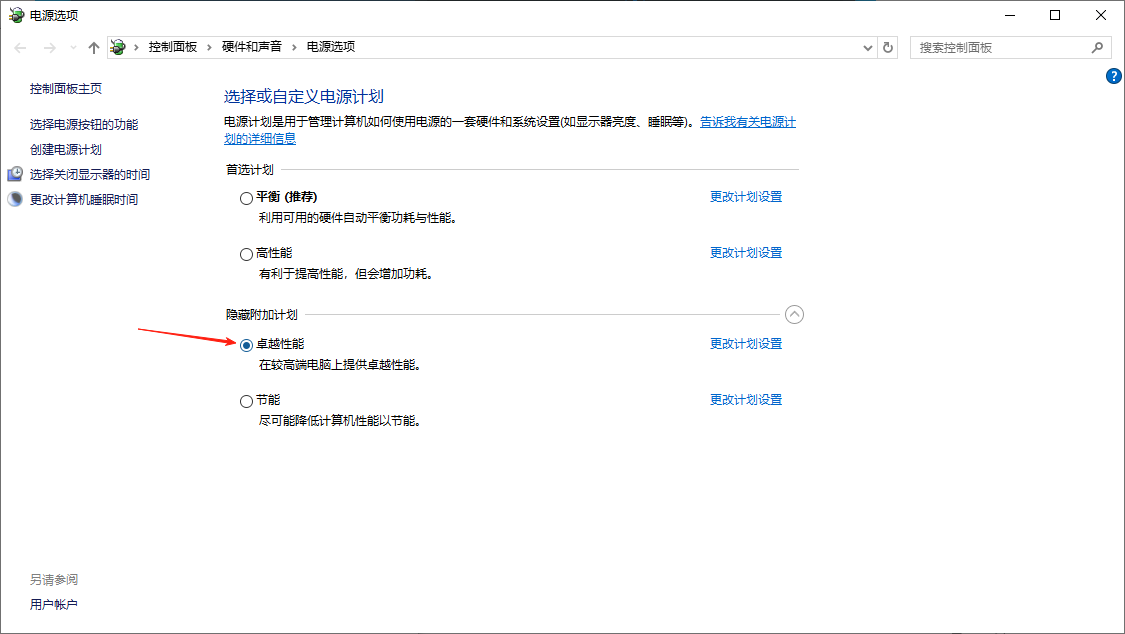Click the blue help question mark icon

point(1114,76)
